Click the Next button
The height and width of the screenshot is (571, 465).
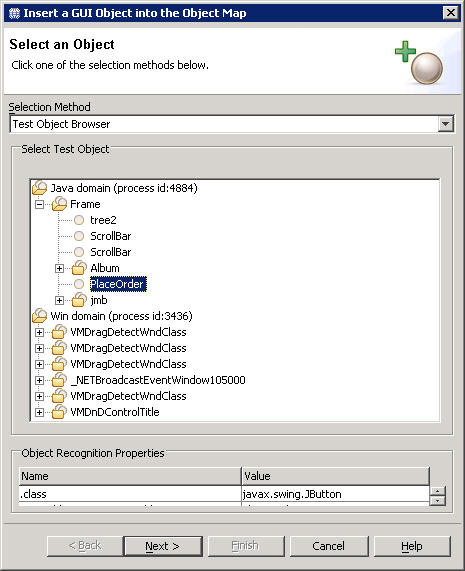pyautogui.click(x=163, y=546)
